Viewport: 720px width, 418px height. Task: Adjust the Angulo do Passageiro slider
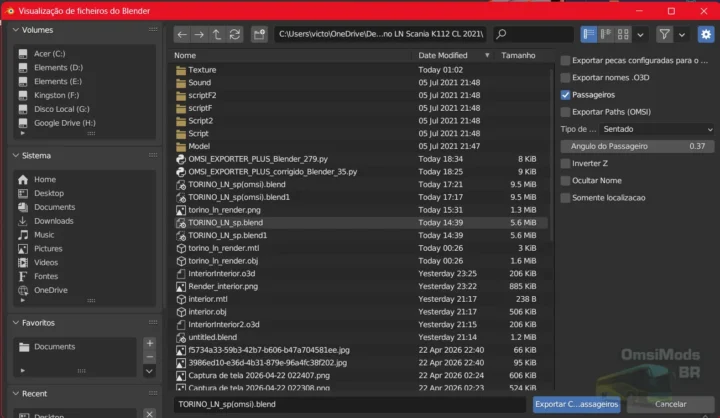click(x=636, y=146)
